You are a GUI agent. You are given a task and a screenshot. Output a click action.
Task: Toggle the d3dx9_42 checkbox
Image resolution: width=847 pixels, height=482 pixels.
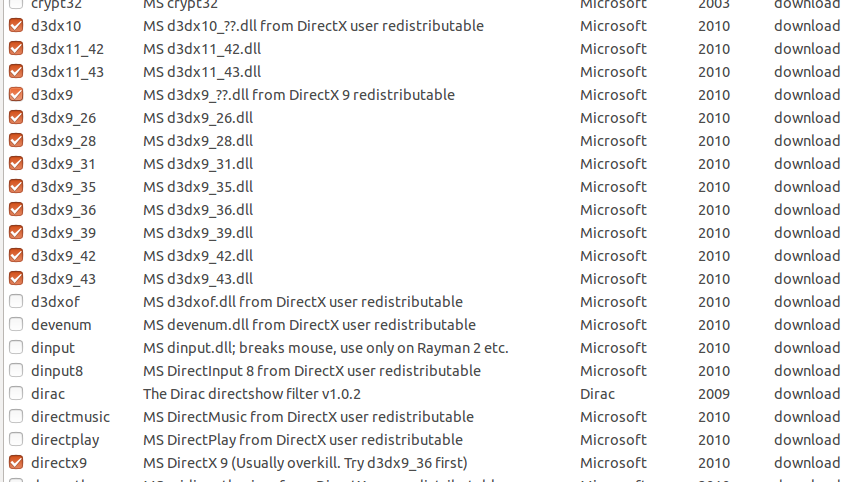click(x=16, y=255)
